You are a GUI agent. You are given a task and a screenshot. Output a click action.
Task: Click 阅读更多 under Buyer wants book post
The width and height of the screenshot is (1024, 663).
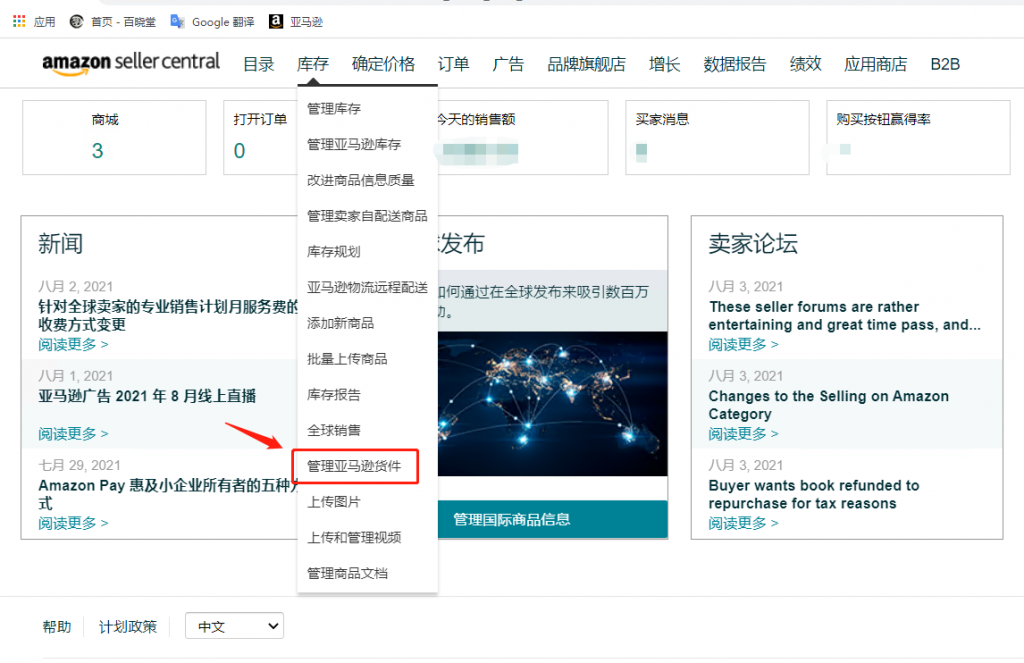(743, 523)
